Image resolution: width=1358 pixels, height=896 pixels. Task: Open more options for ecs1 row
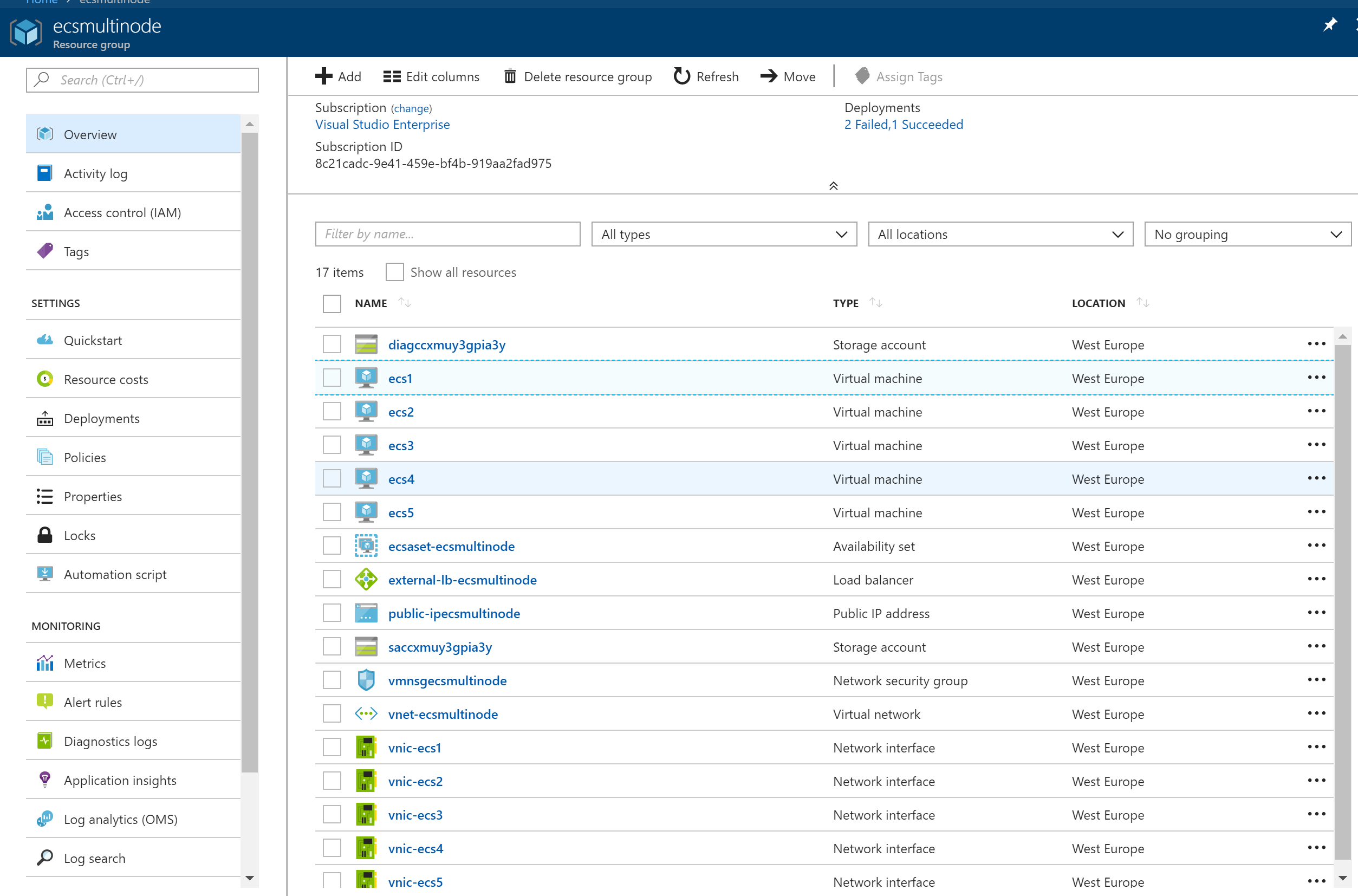(x=1316, y=378)
